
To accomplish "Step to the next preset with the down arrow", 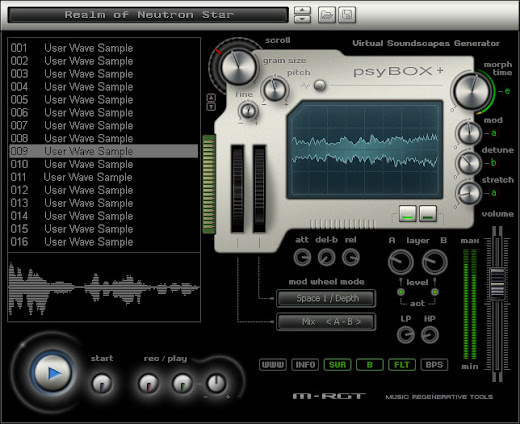I will click(x=302, y=19).
